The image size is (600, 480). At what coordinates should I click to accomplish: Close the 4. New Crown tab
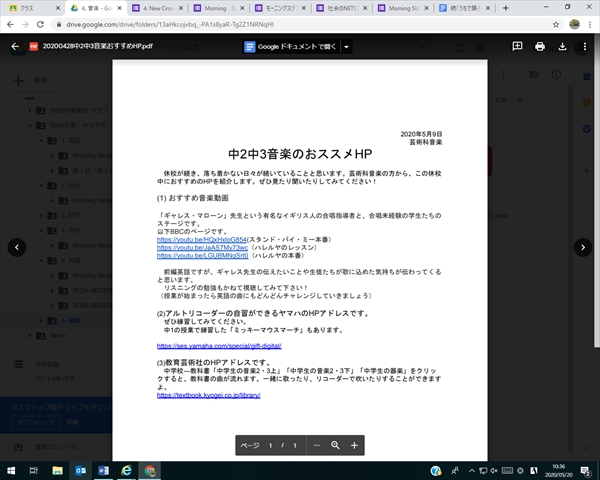(x=181, y=8)
